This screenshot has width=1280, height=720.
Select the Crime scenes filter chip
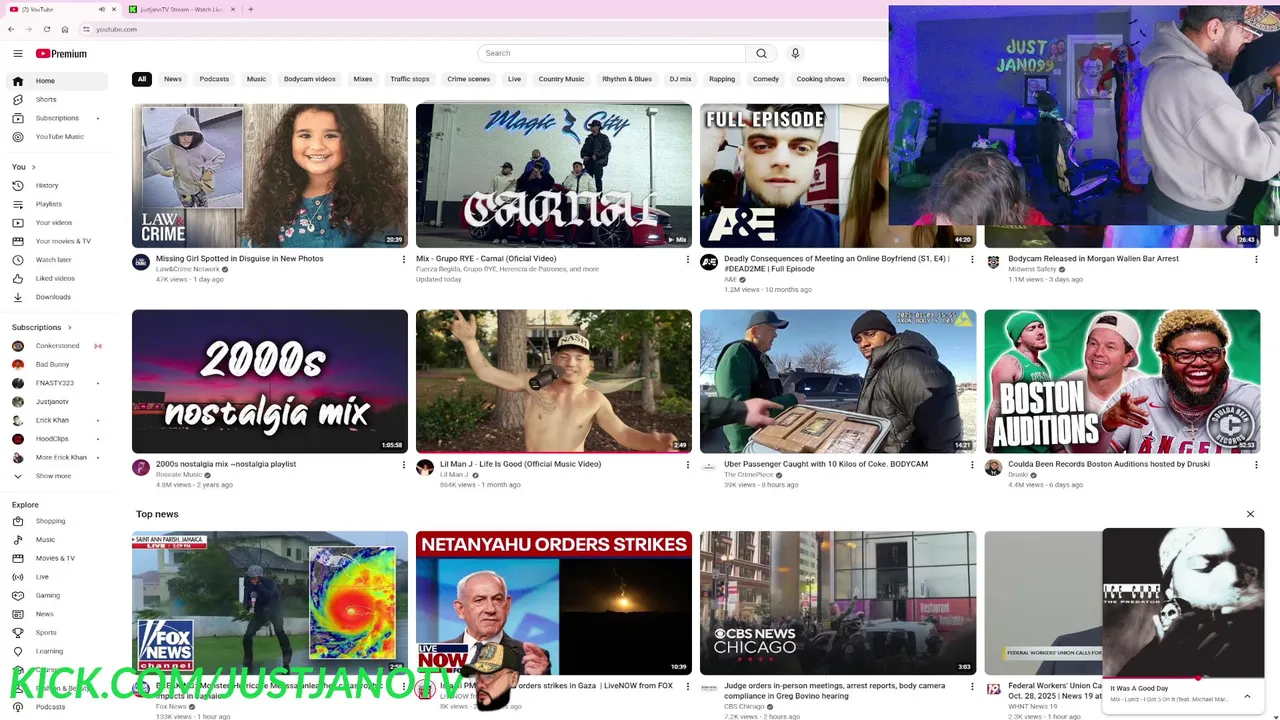click(469, 79)
